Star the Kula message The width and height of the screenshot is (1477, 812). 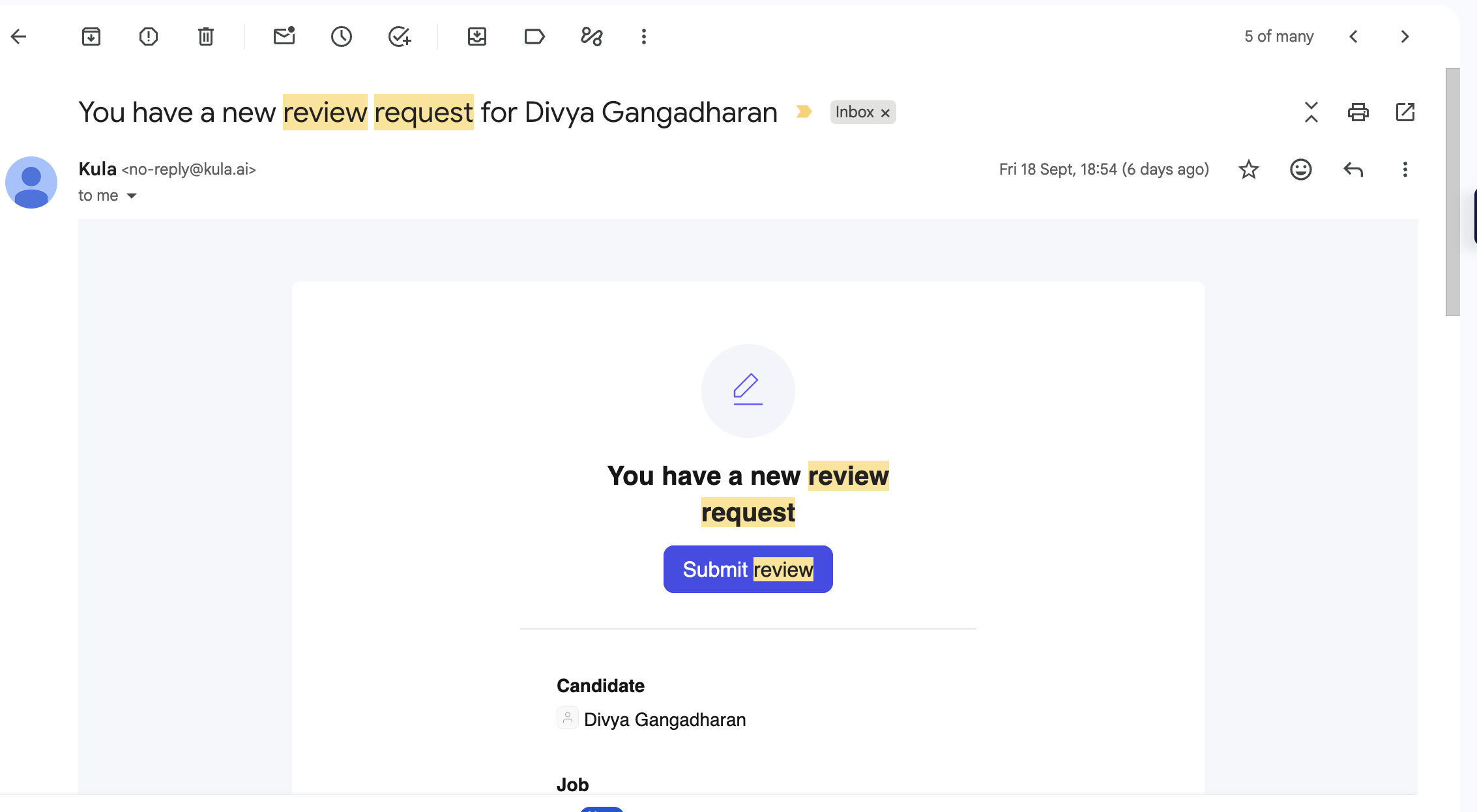1249,169
